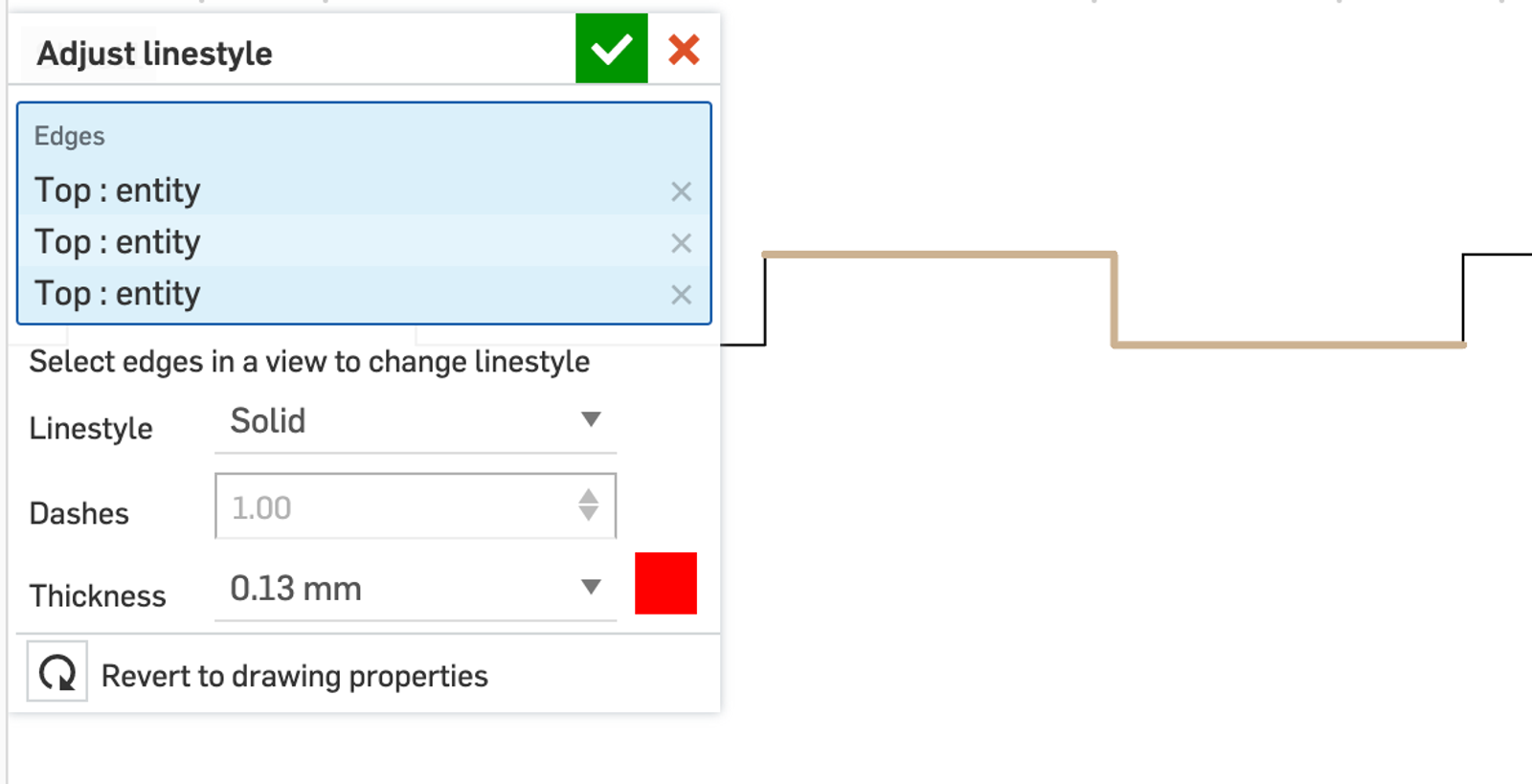
Task: Cancel the Adjust linestyle dialog
Action: (x=684, y=51)
